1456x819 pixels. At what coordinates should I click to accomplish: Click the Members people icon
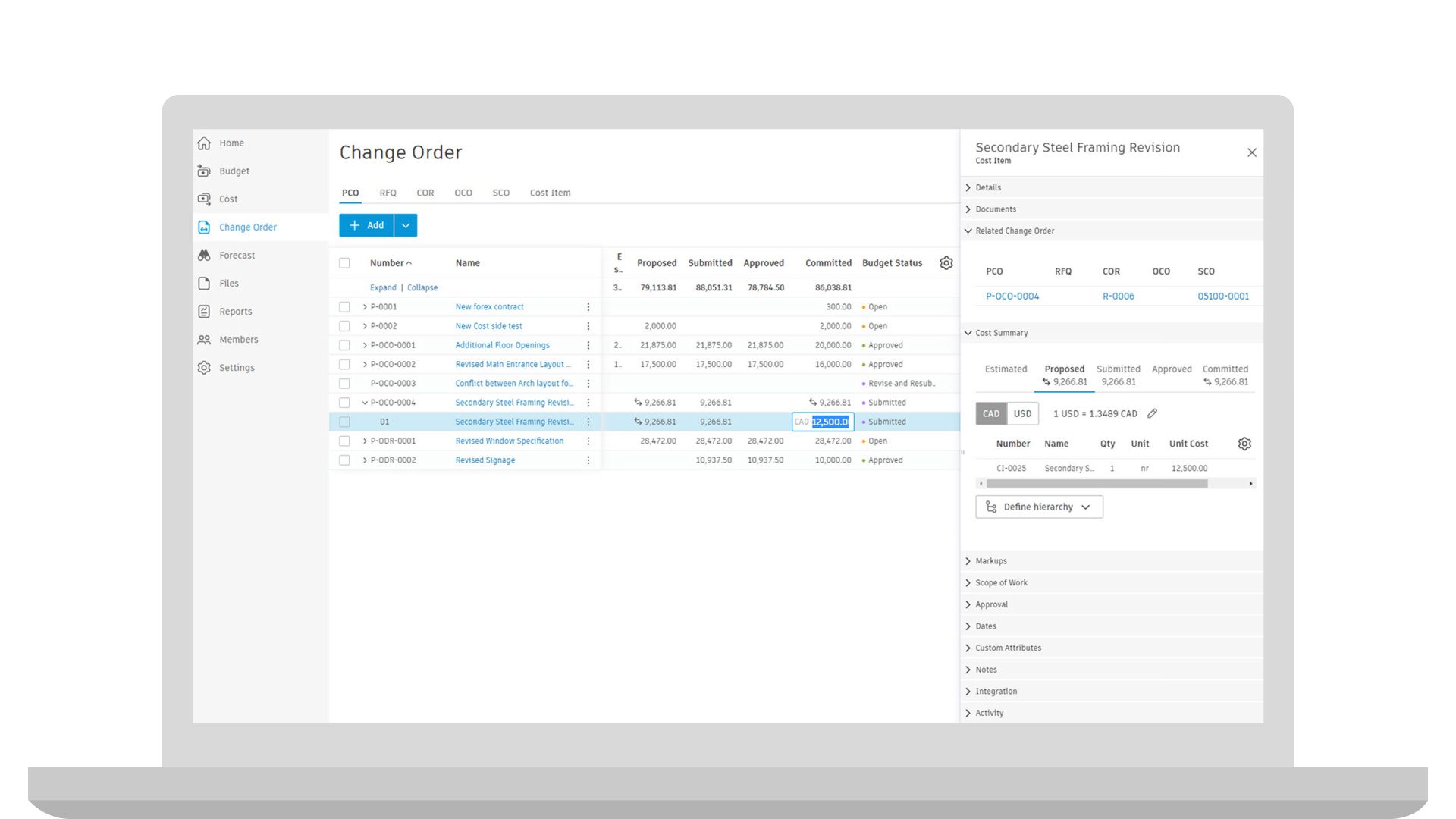(x=204, y=340)
